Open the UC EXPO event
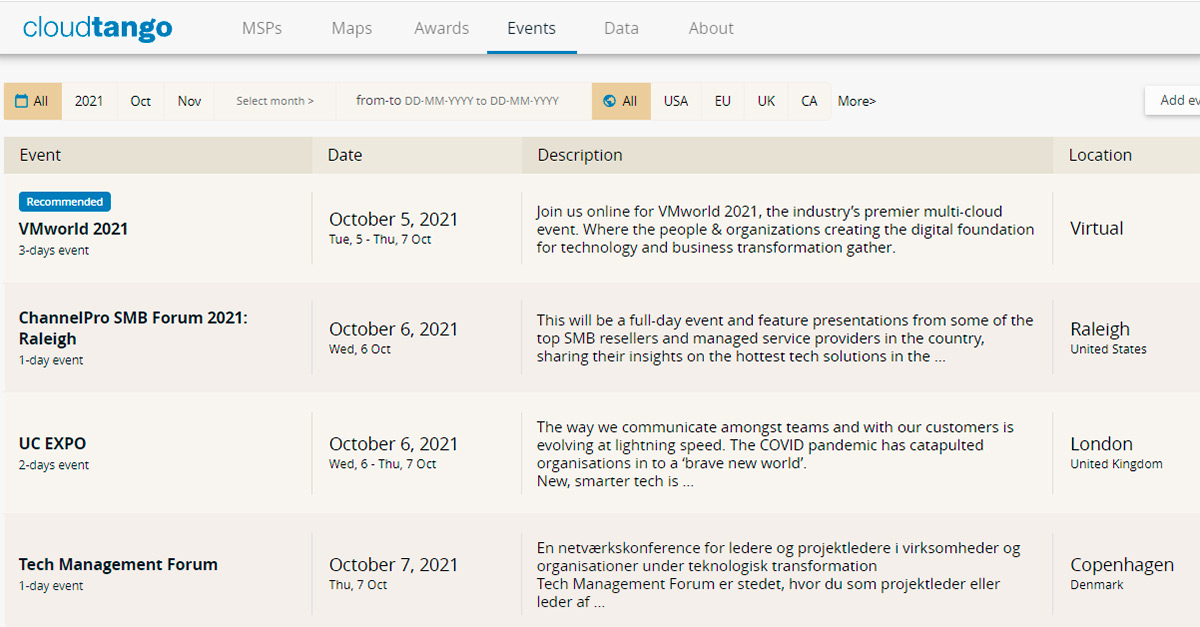The height and width of the screenshot is (627, 1200). (x=53, y=443)
